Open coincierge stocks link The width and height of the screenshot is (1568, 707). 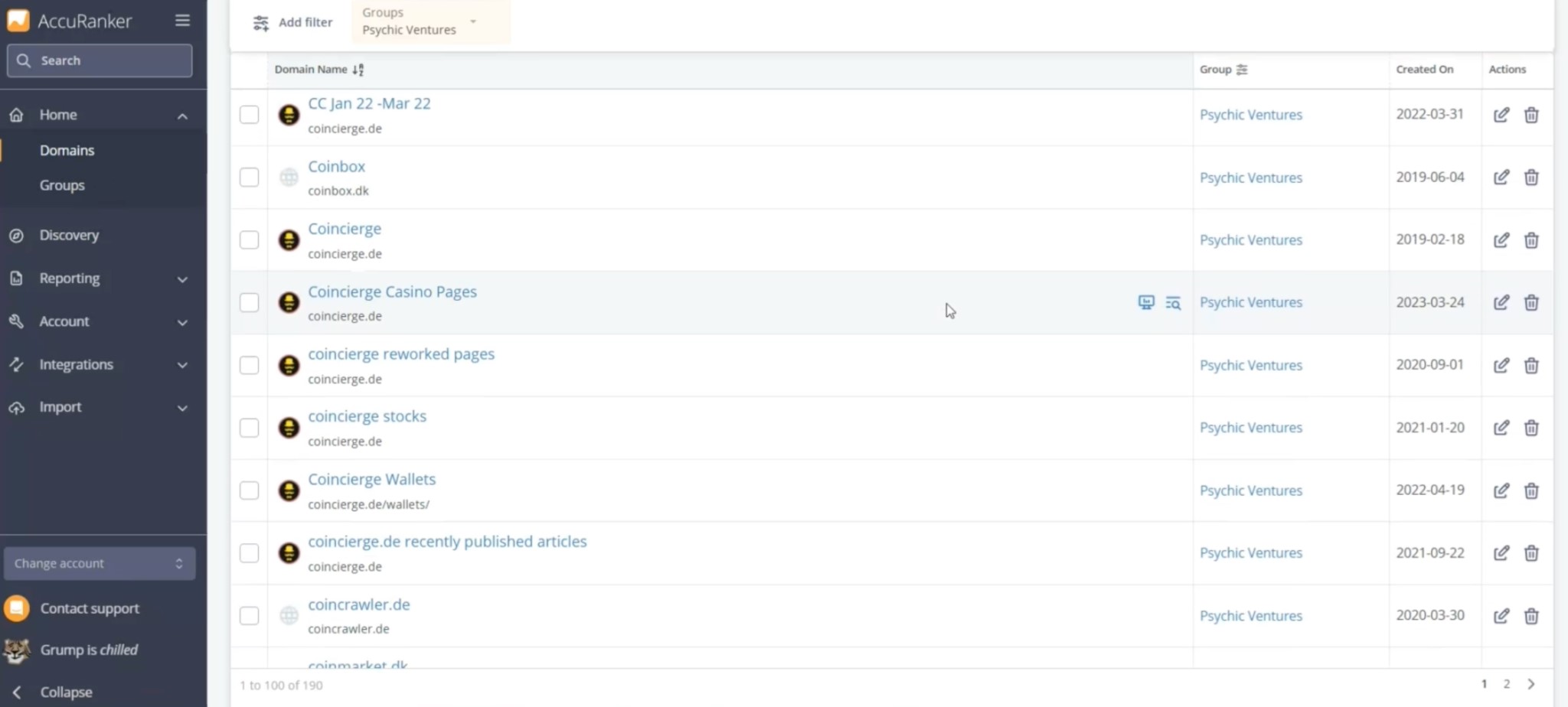pyautogui.click(x=367, y=416)
